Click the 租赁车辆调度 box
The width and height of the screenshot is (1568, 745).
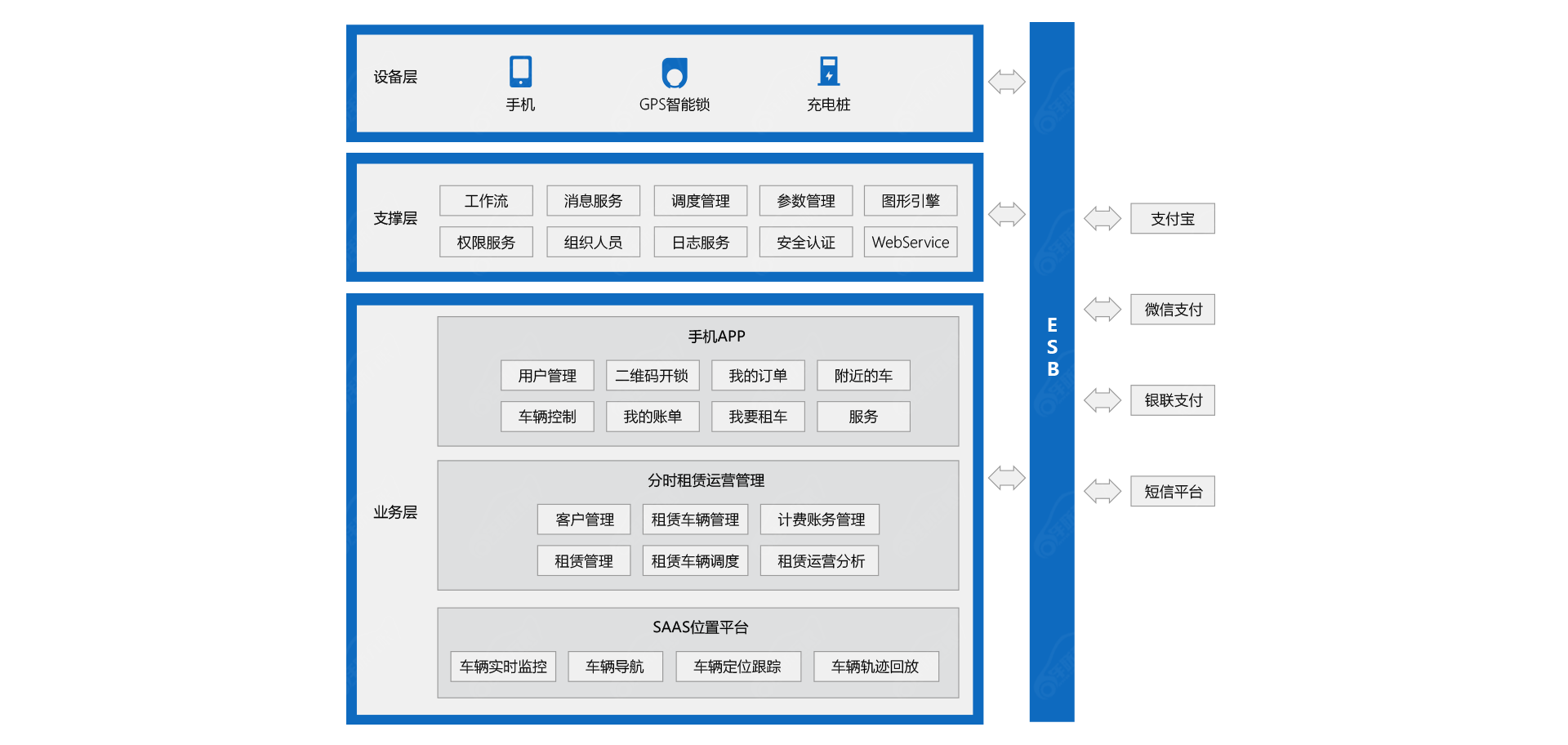tap(695, 561)
